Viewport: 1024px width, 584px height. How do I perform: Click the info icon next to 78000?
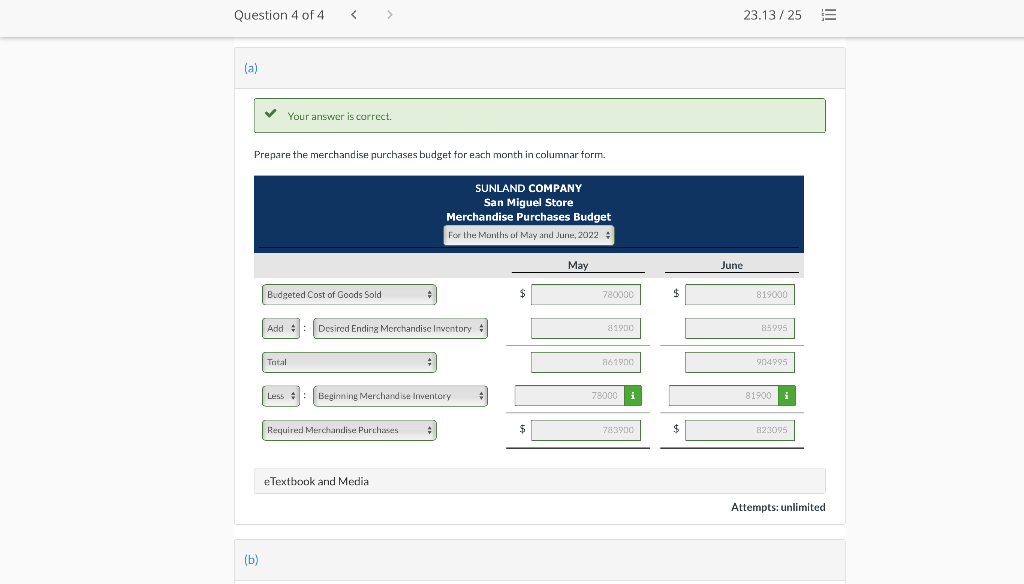point(633,396)
